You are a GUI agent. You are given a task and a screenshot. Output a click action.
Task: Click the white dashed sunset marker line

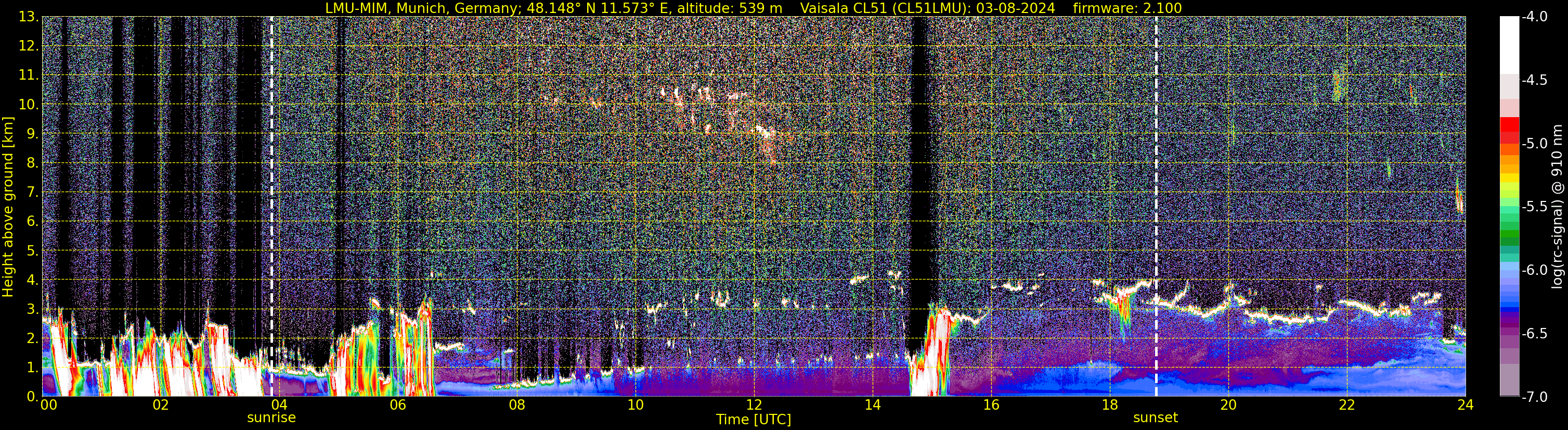(x=1156, y=207)
